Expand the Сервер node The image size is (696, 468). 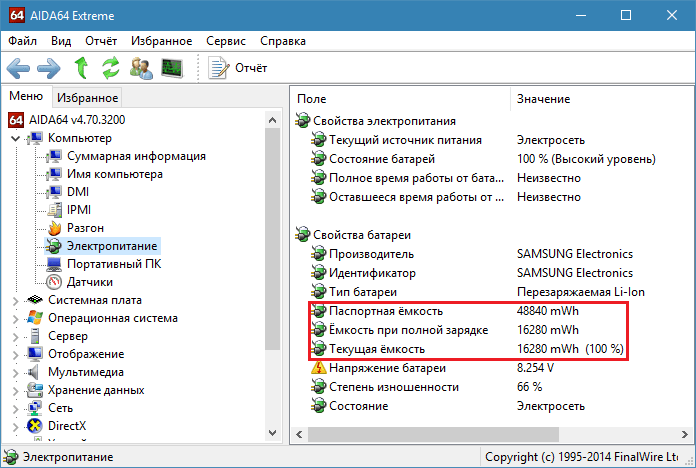coord(16,337)
